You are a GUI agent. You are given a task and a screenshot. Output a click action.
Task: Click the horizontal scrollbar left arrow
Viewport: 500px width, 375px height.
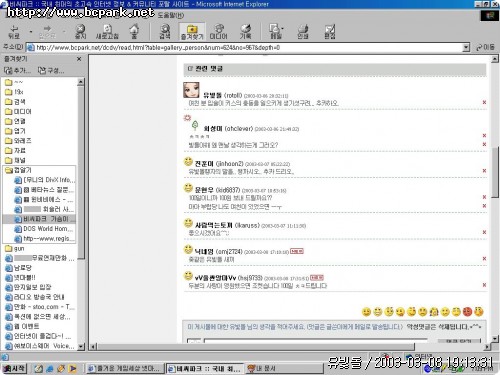tap(93, 347)
